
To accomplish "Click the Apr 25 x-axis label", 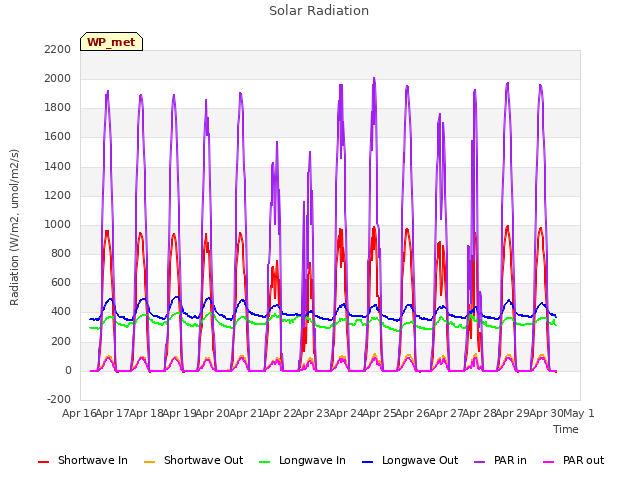I will [380, 413].
